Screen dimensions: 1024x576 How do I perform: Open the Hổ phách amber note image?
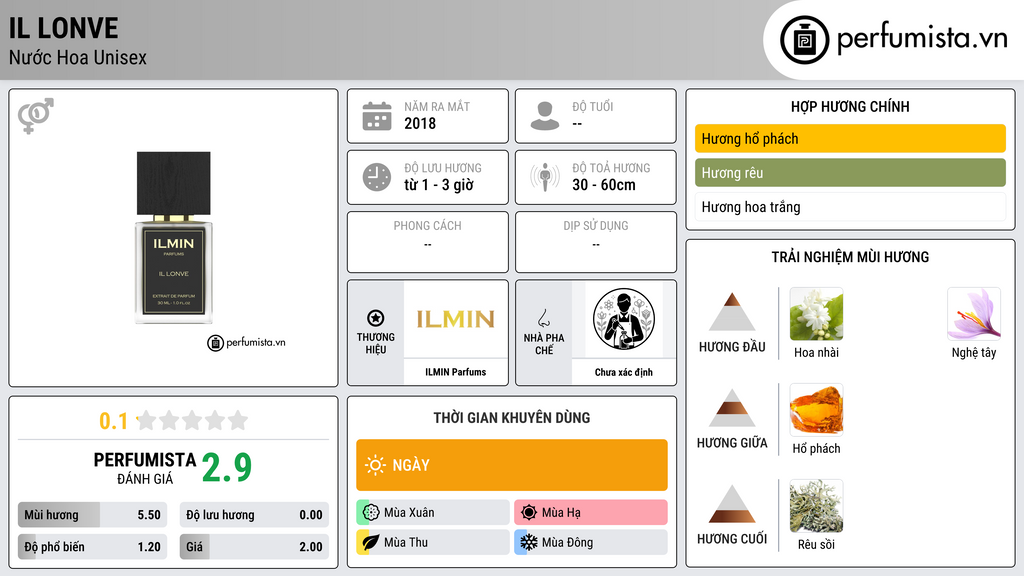click(x=816, y=410)
